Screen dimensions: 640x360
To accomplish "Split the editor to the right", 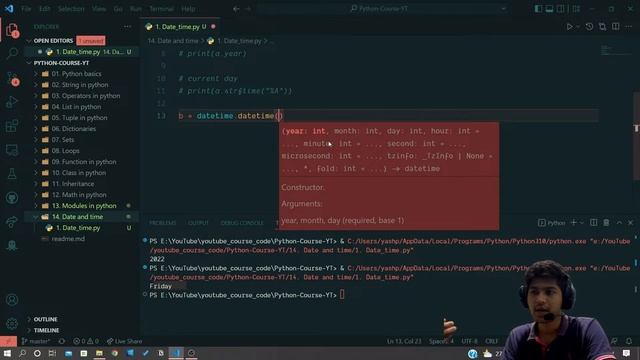I will [616, 27].
